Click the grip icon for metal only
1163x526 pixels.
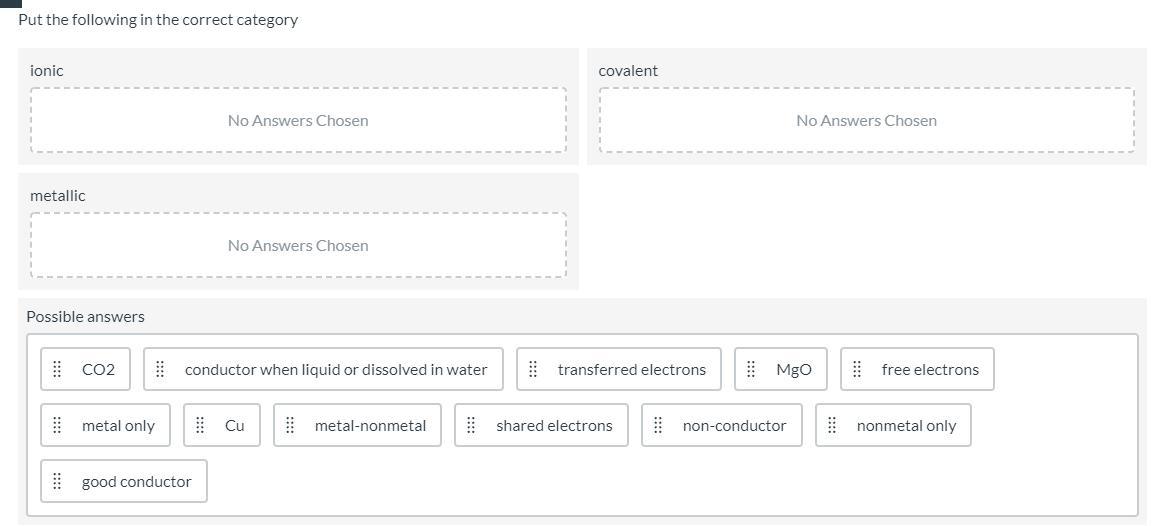coord(57,425)
